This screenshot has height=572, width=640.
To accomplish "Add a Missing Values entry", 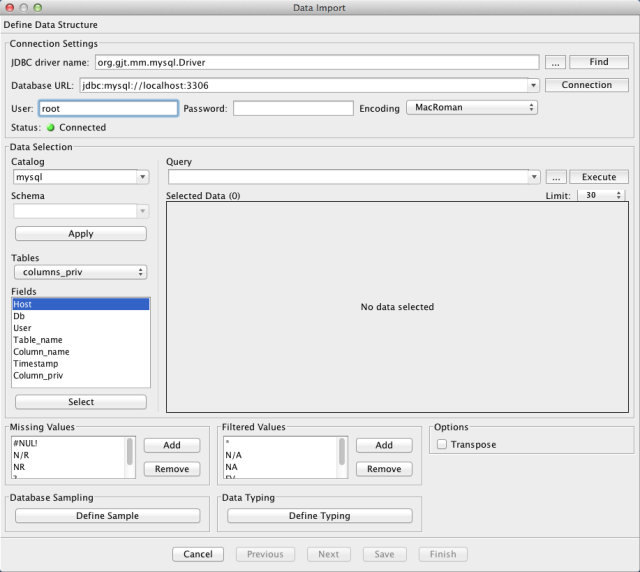I will pyautogui.click(x=172, y=445).
